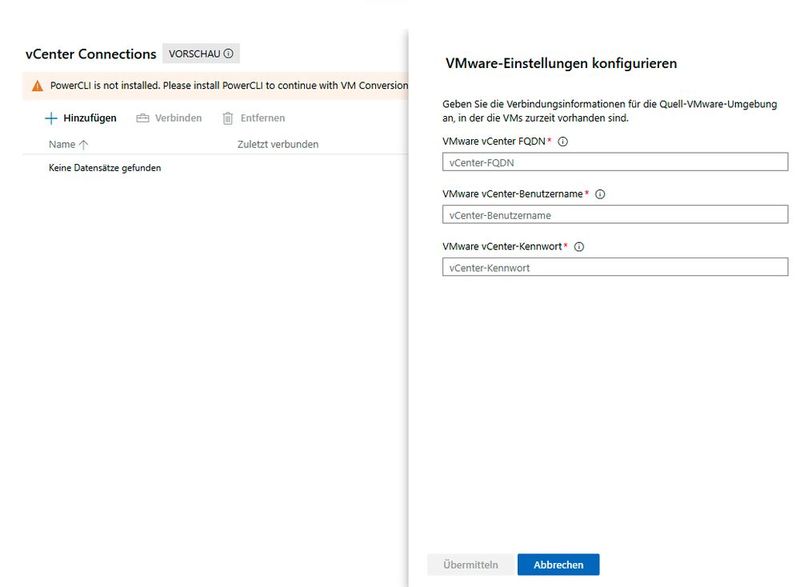Click the Verbinden toolbar button

point(169,118)
